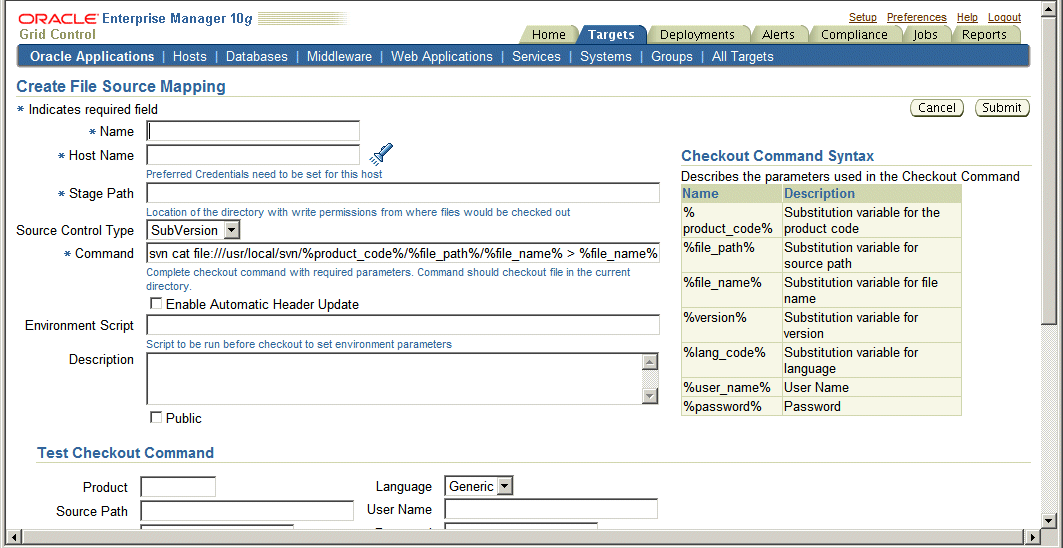
Task: Click horizontal scrollbar left arrow
Action: coord(12,536)
